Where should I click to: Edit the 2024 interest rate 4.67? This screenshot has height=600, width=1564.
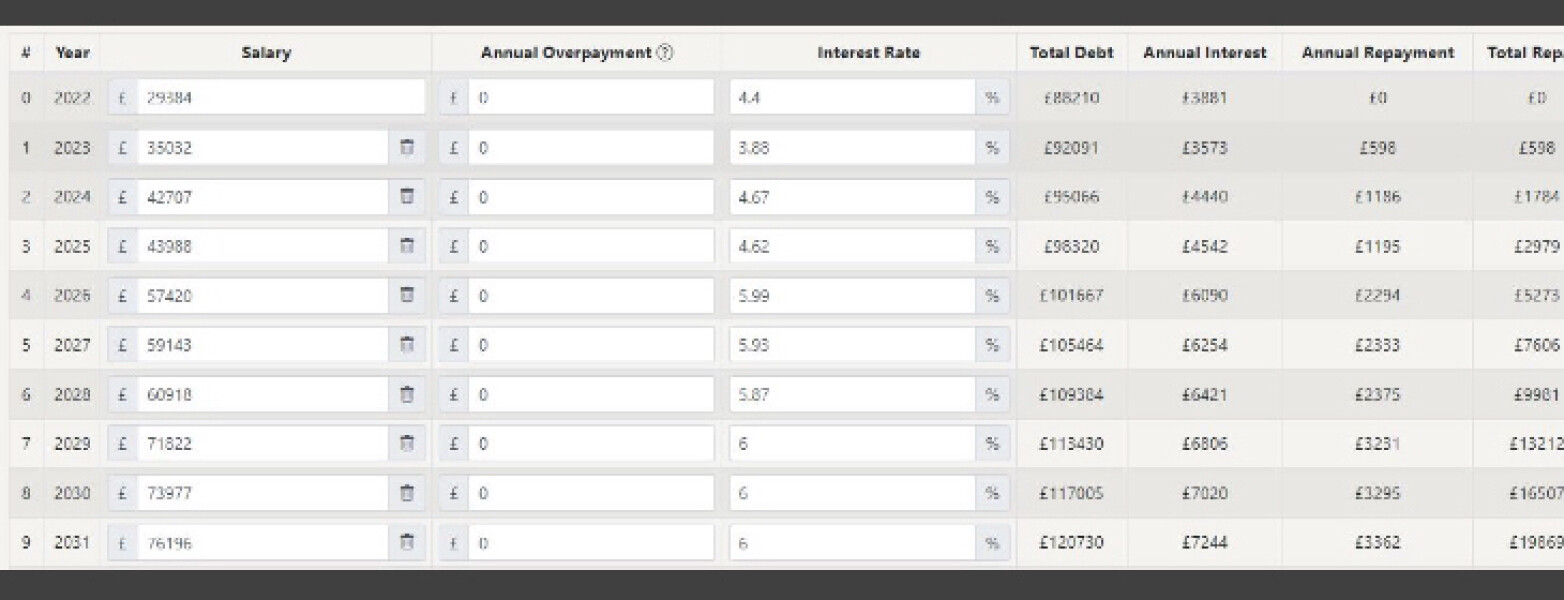pos(852,197)
